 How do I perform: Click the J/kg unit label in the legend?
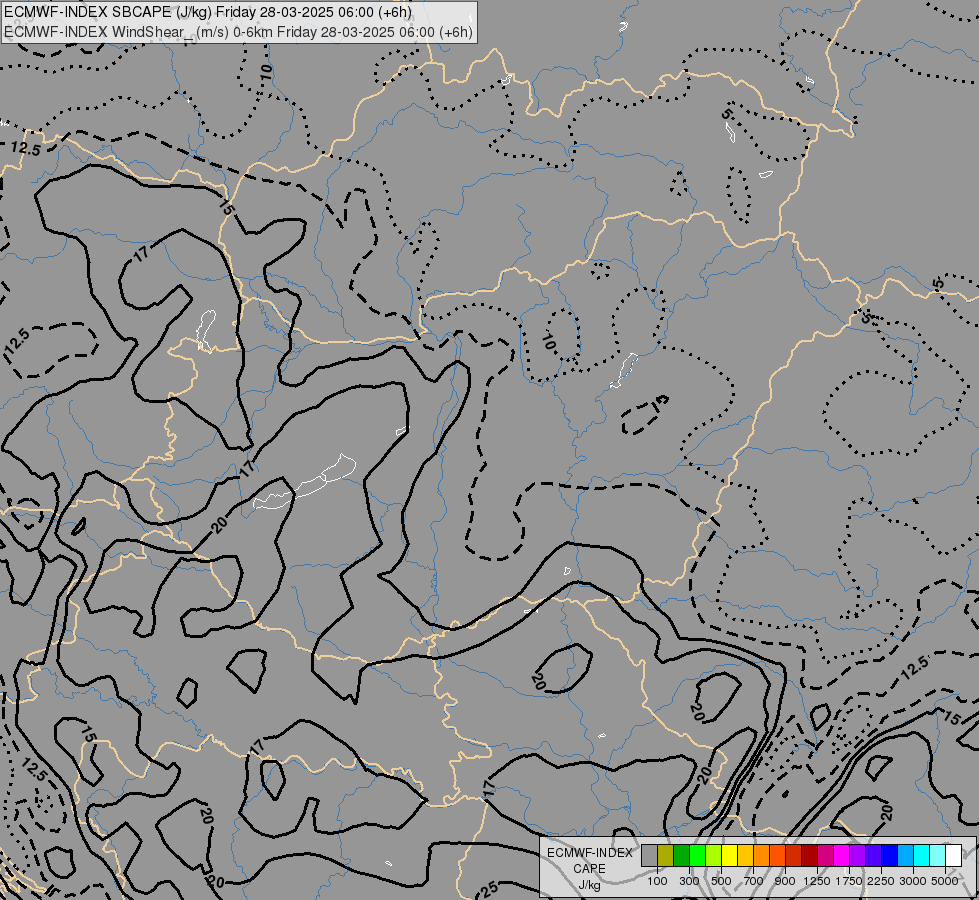tap(589, 886)
